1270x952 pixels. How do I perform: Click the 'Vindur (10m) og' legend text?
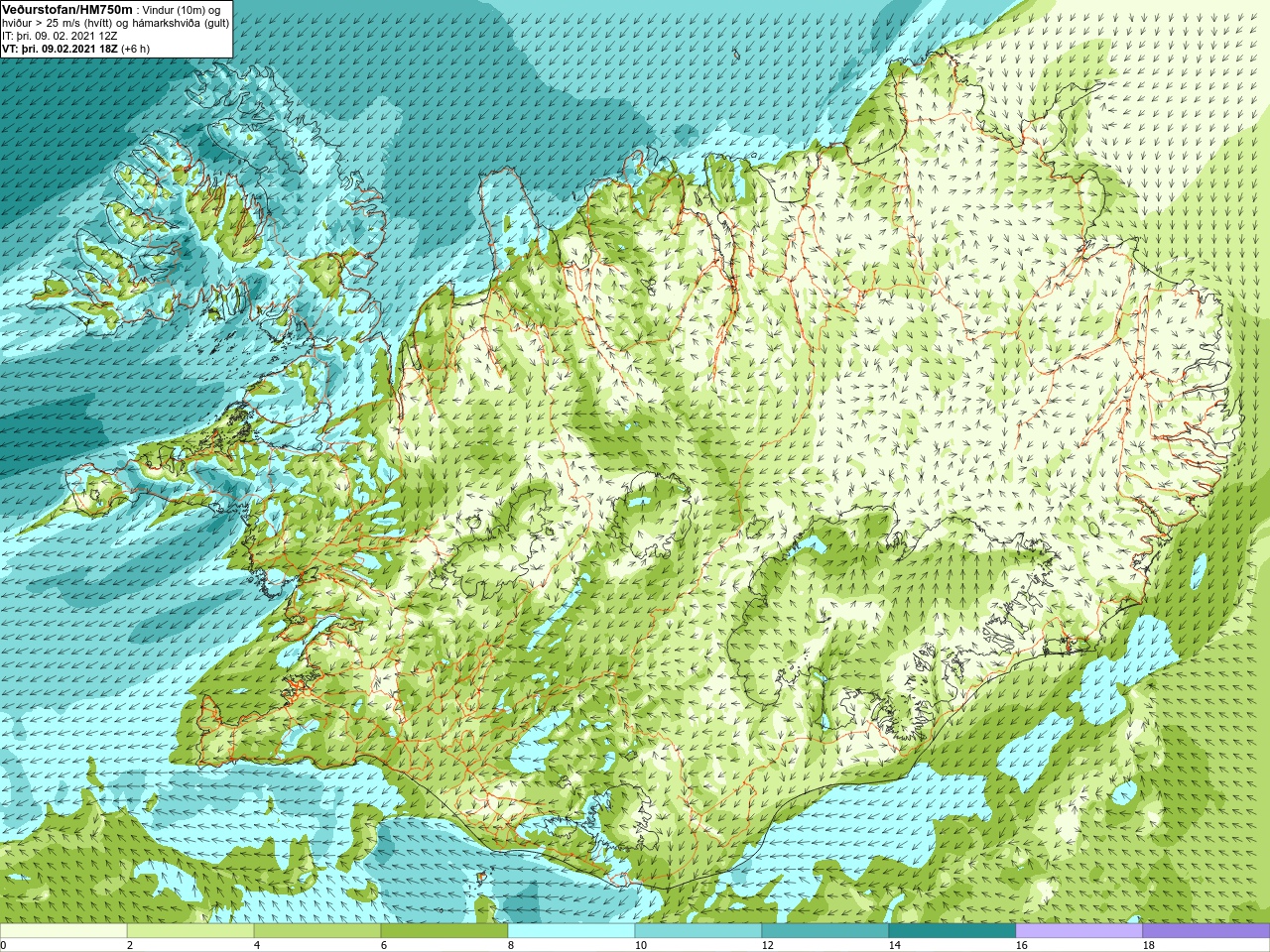(184, 10)
